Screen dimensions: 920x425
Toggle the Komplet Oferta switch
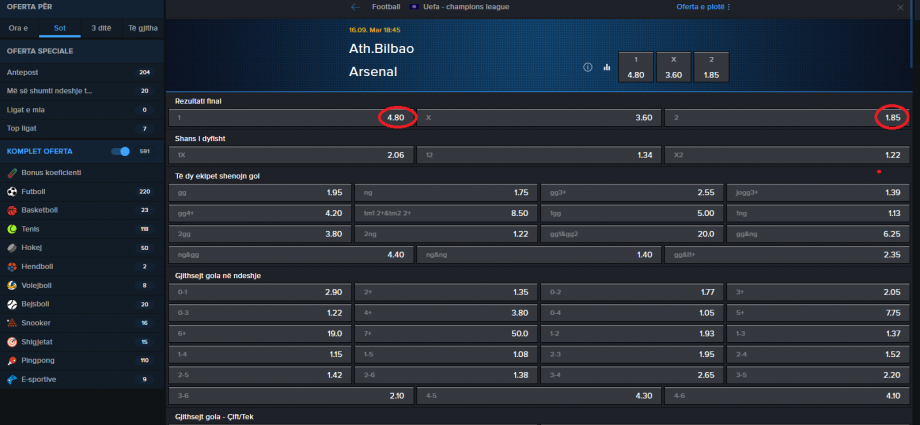(121, 151)
